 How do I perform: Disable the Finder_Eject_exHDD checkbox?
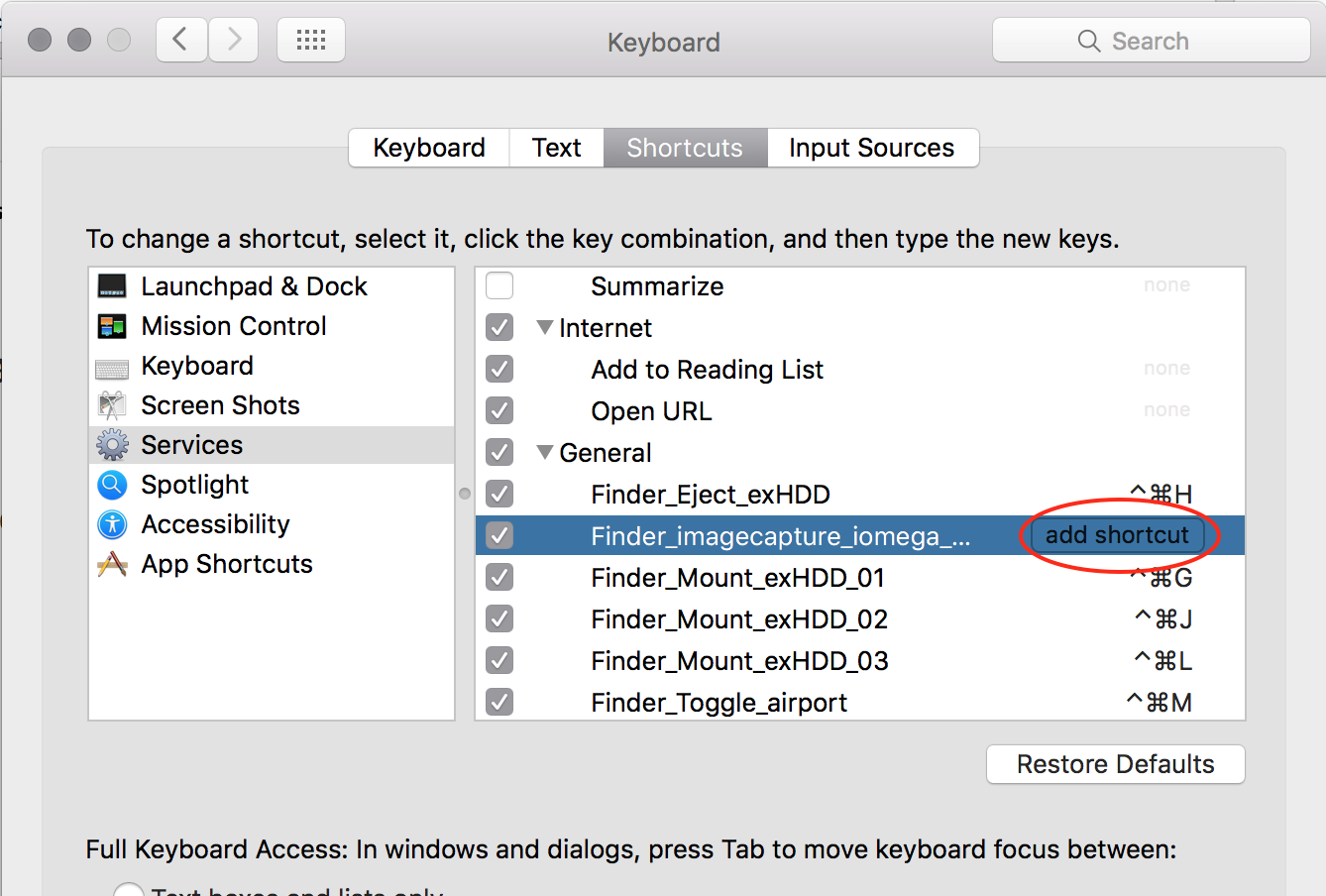click(x=499, y=495)
